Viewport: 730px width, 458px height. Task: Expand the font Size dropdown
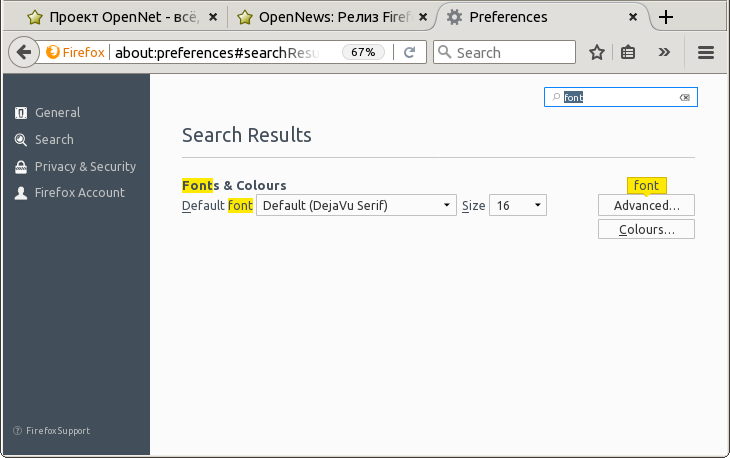pos(517,206)
